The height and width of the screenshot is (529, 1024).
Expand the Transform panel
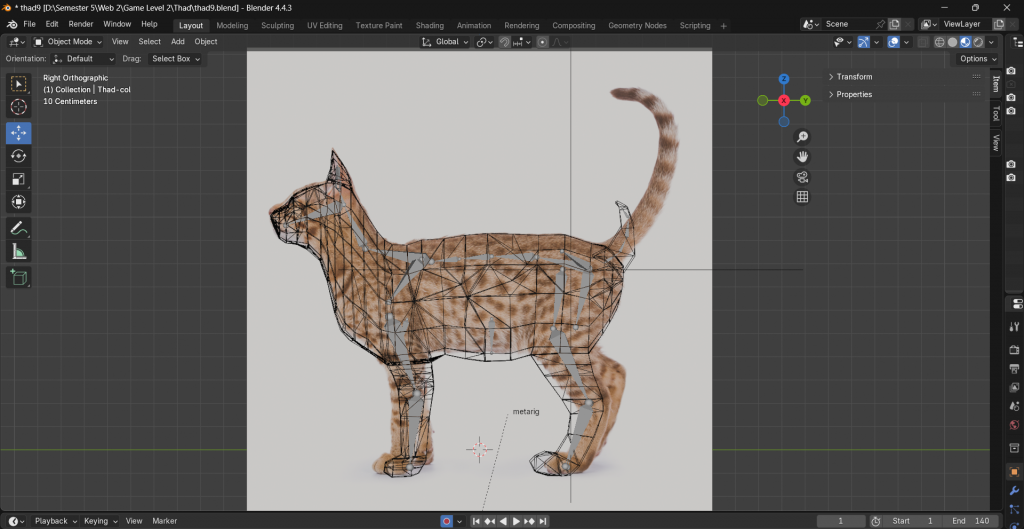[x=855, y=77]
